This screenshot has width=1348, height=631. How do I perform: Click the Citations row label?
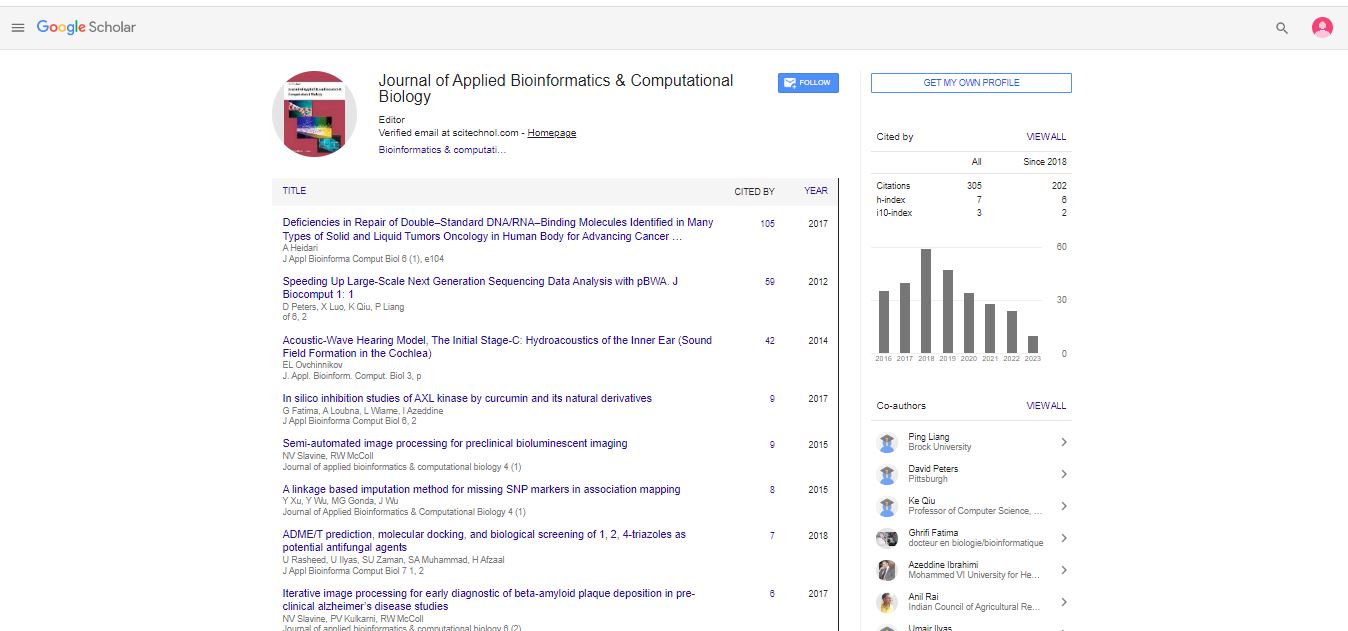coord(894,186)
